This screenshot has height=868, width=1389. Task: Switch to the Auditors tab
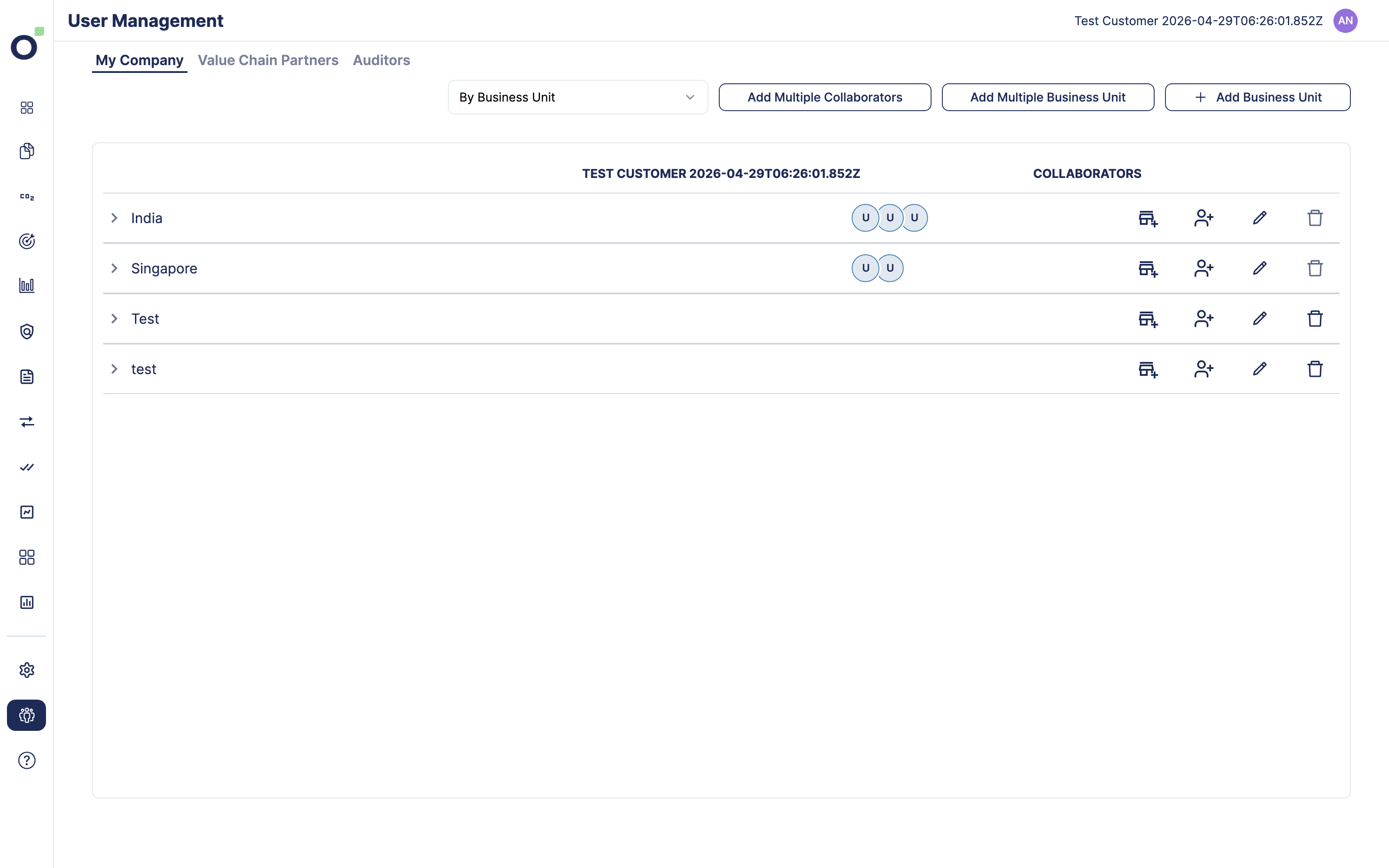pos(381,60)
